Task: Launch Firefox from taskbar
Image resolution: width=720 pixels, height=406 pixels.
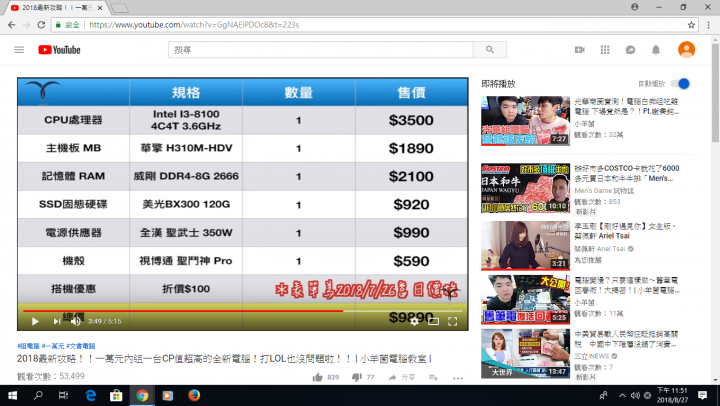Action: pyautogui.click(x=194, y=395)
